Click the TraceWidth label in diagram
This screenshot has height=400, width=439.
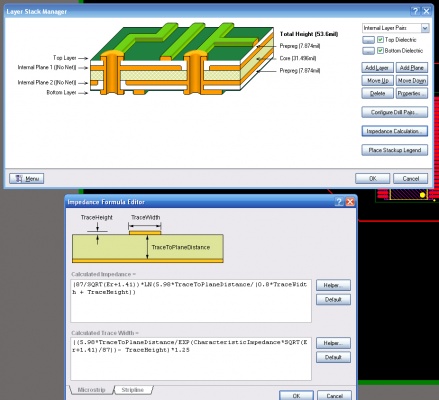click(145, 217)
